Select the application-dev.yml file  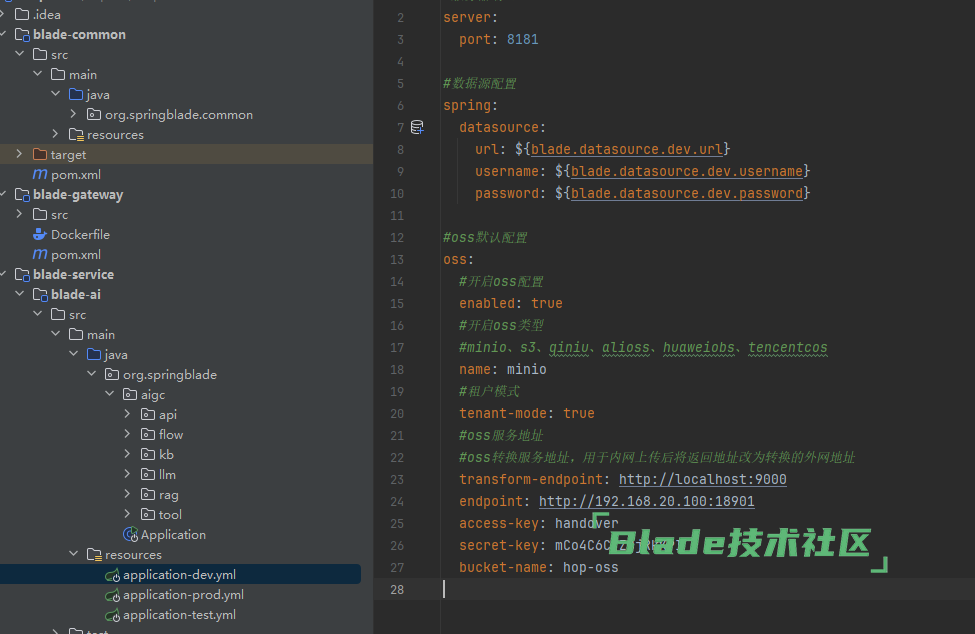pos(180,574)
